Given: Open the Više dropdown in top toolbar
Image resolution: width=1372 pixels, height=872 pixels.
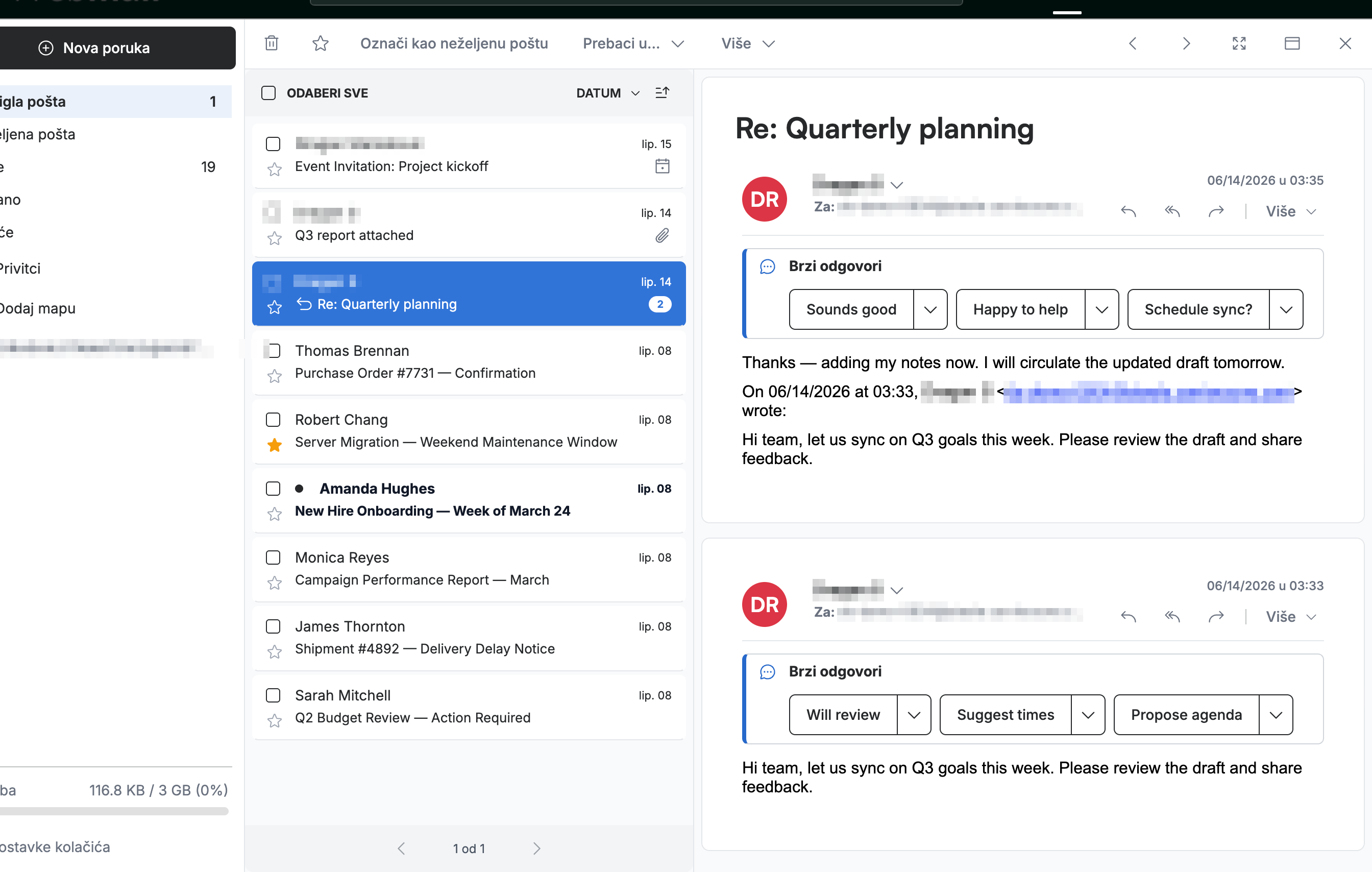Looking at the screenshot, I should coord(748,43).
